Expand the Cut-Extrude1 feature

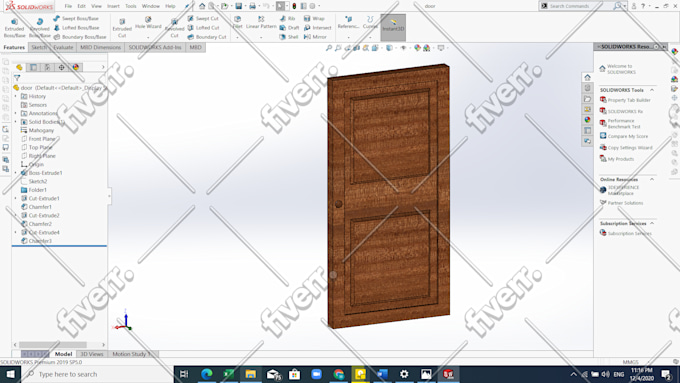click(16, 198)
